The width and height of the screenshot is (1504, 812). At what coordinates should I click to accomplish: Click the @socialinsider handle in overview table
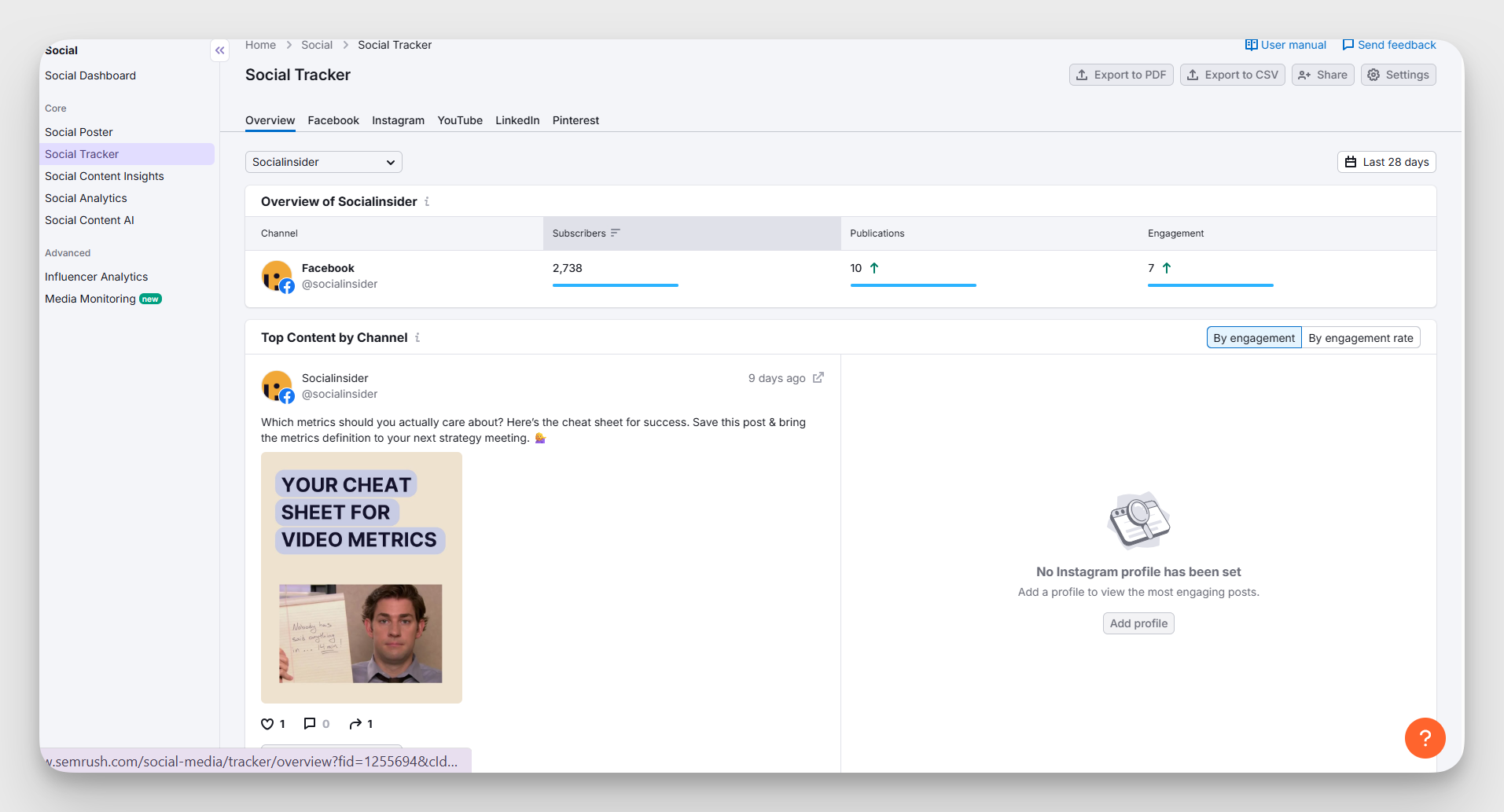340,284
